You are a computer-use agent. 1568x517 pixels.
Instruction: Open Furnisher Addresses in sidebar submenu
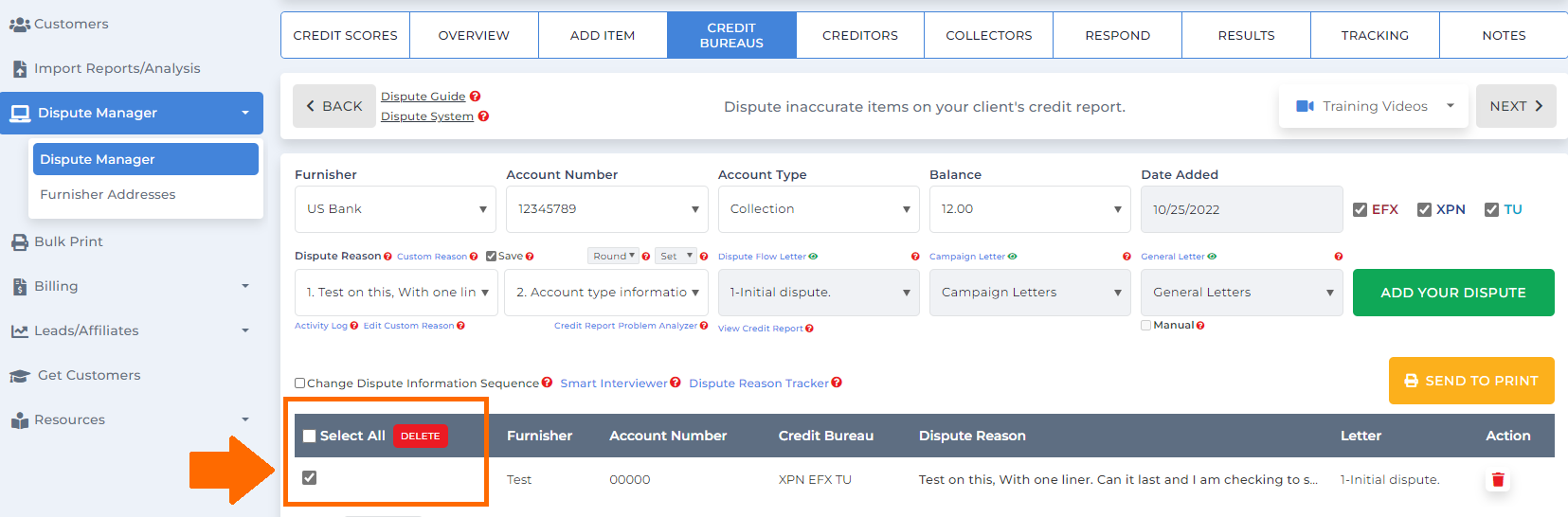(x=108, y=195)
